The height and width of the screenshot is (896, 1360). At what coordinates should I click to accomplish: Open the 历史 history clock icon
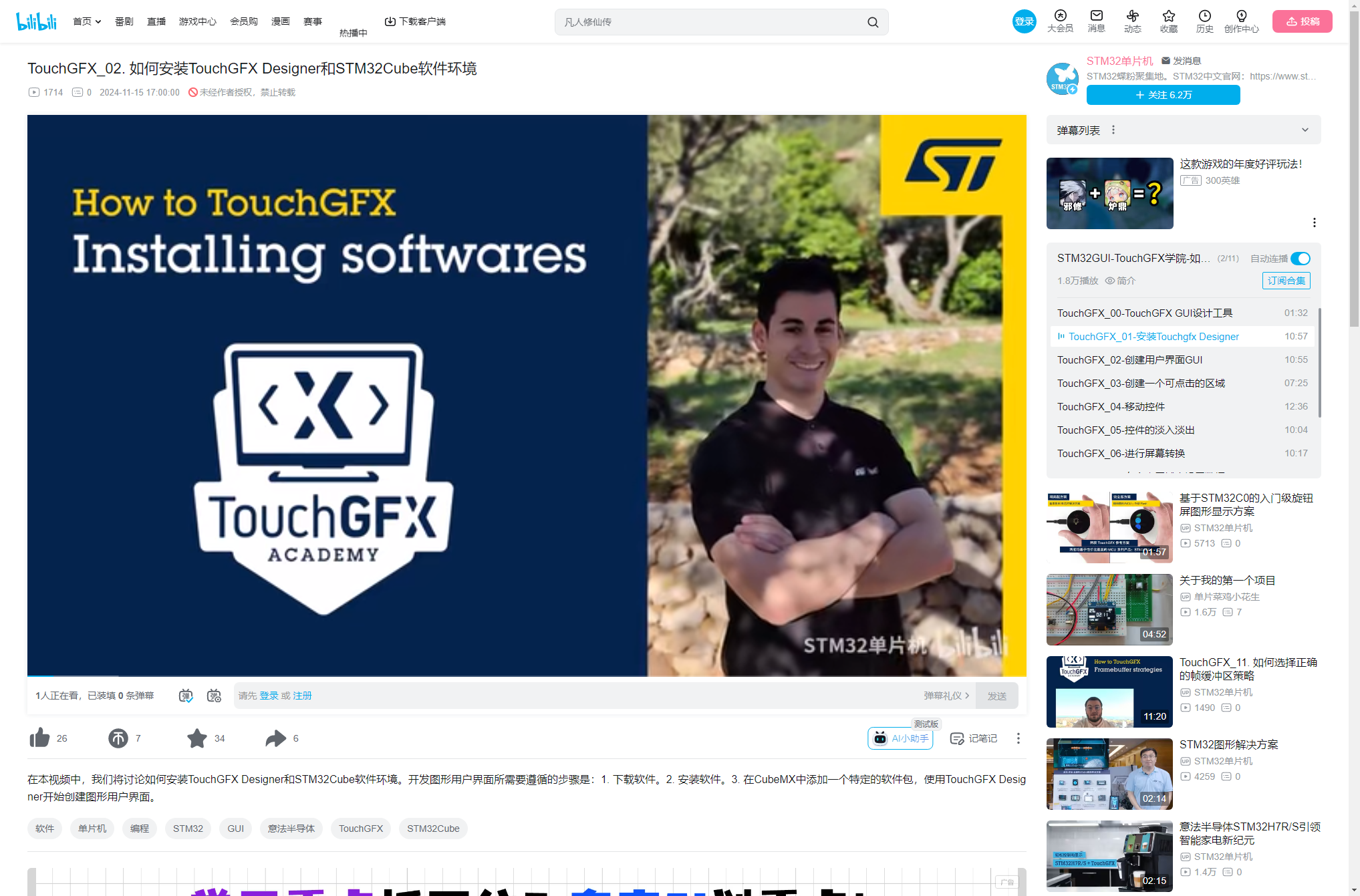[x=1205, y=21]
